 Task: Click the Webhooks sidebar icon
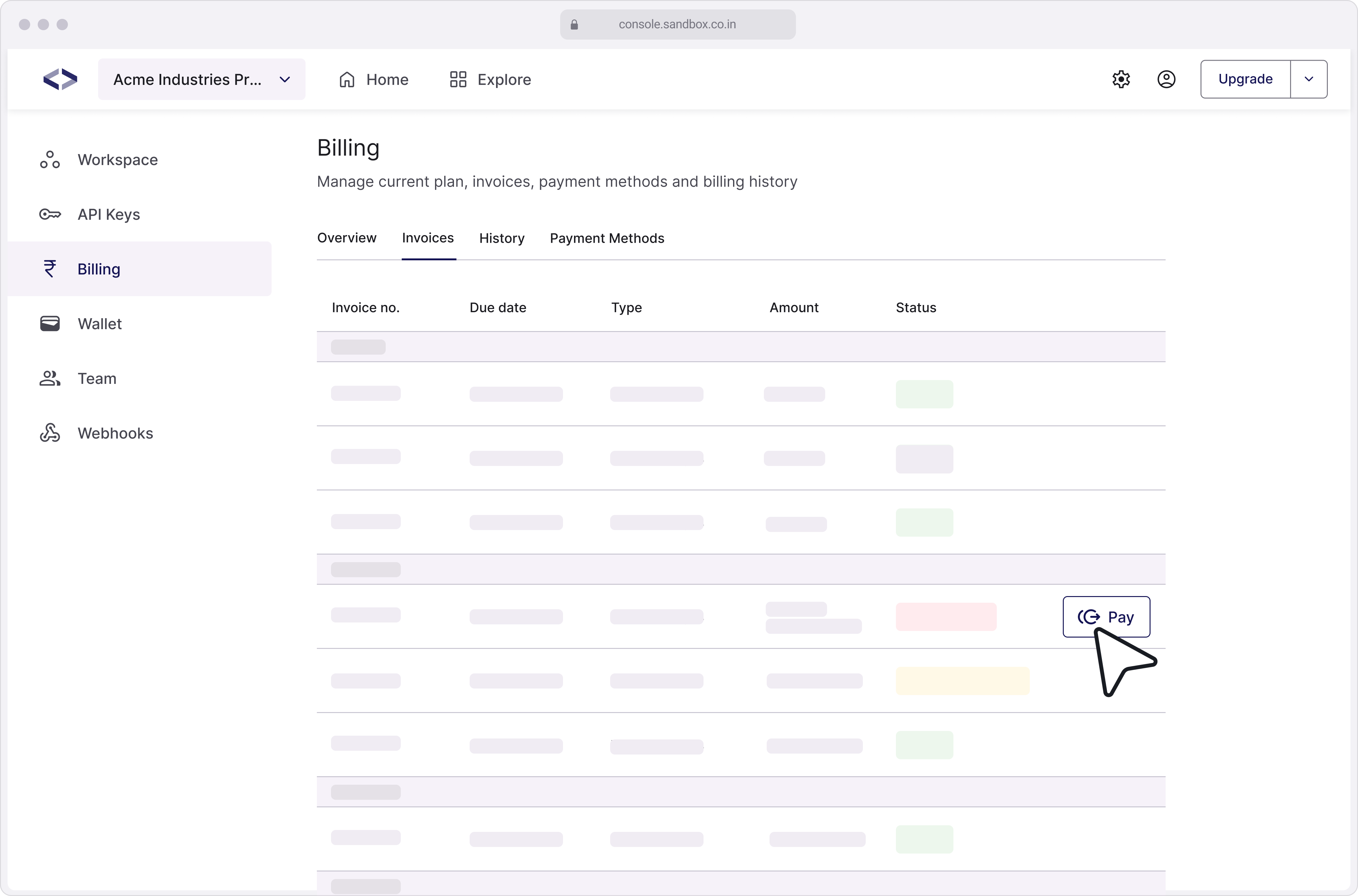(50, 433)
